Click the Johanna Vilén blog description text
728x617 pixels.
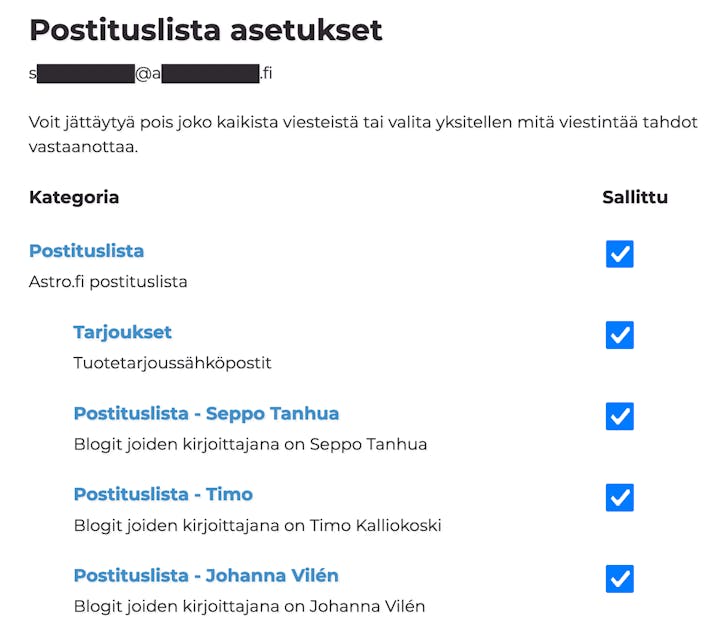[x=249, y=606]
